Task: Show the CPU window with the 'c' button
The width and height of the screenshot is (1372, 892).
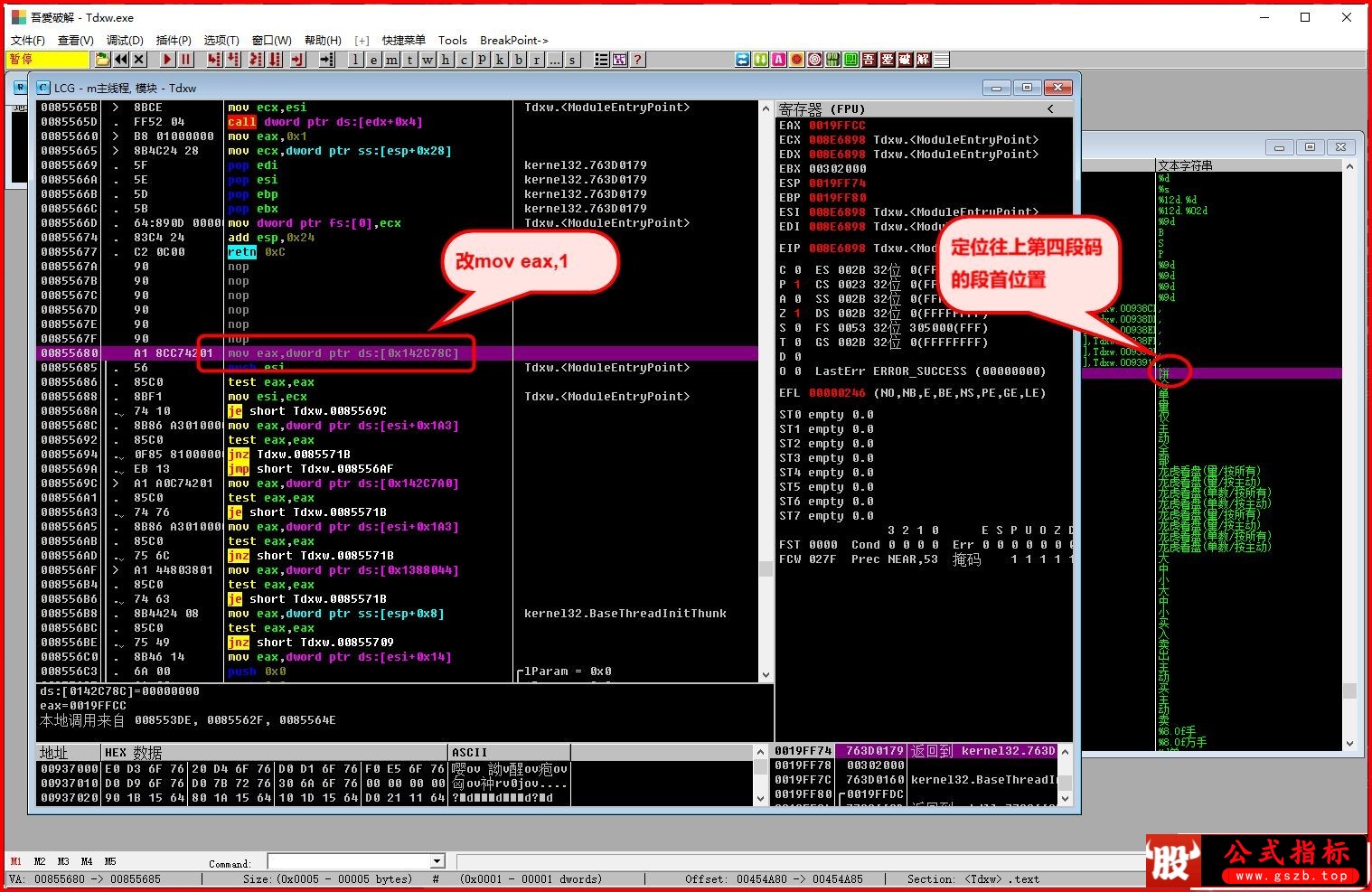Action: tap(464, 60)
